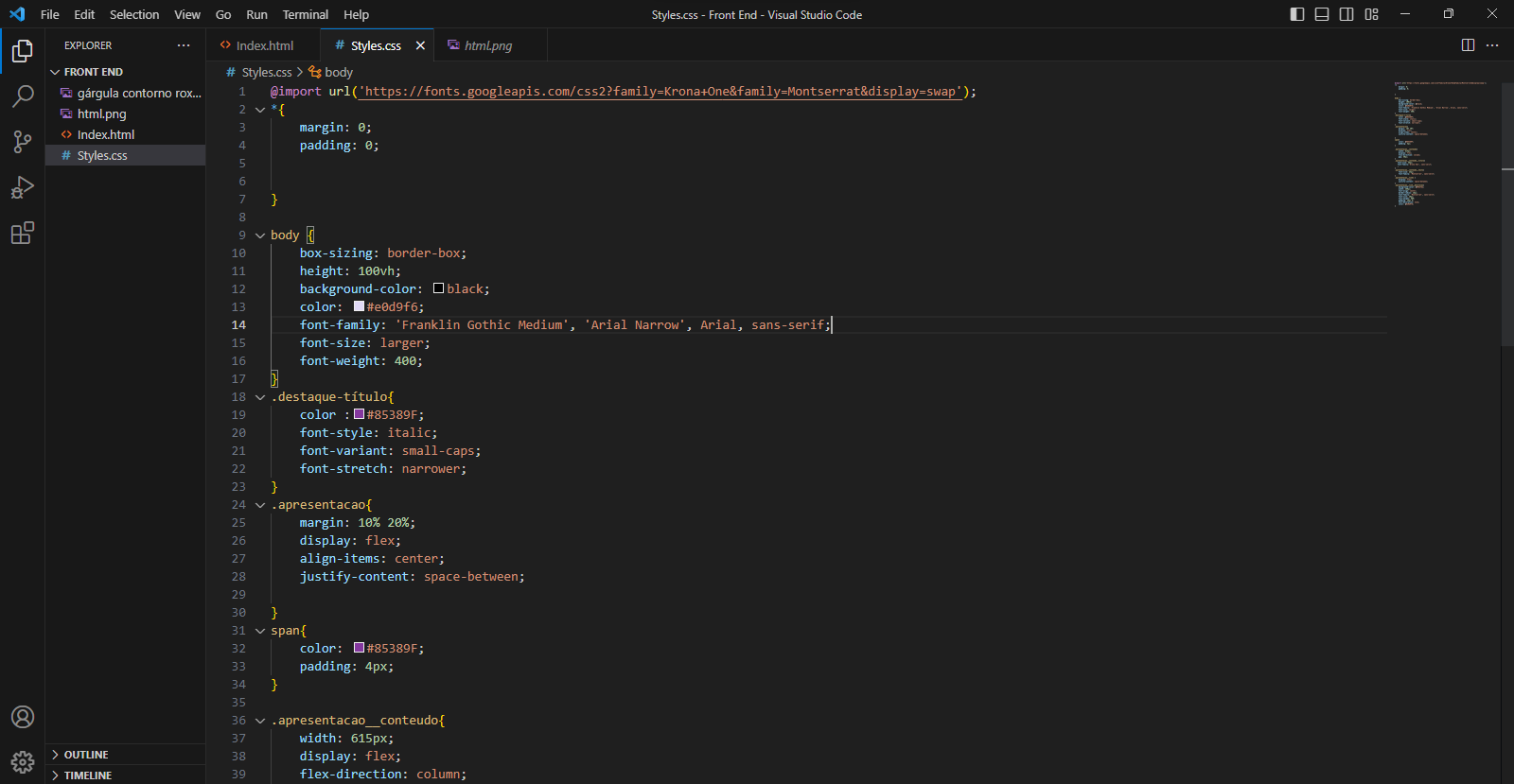This screenshot has width=1514, height=784.
Task: Select gárgula contorno image file
Action: pos(126,93)
